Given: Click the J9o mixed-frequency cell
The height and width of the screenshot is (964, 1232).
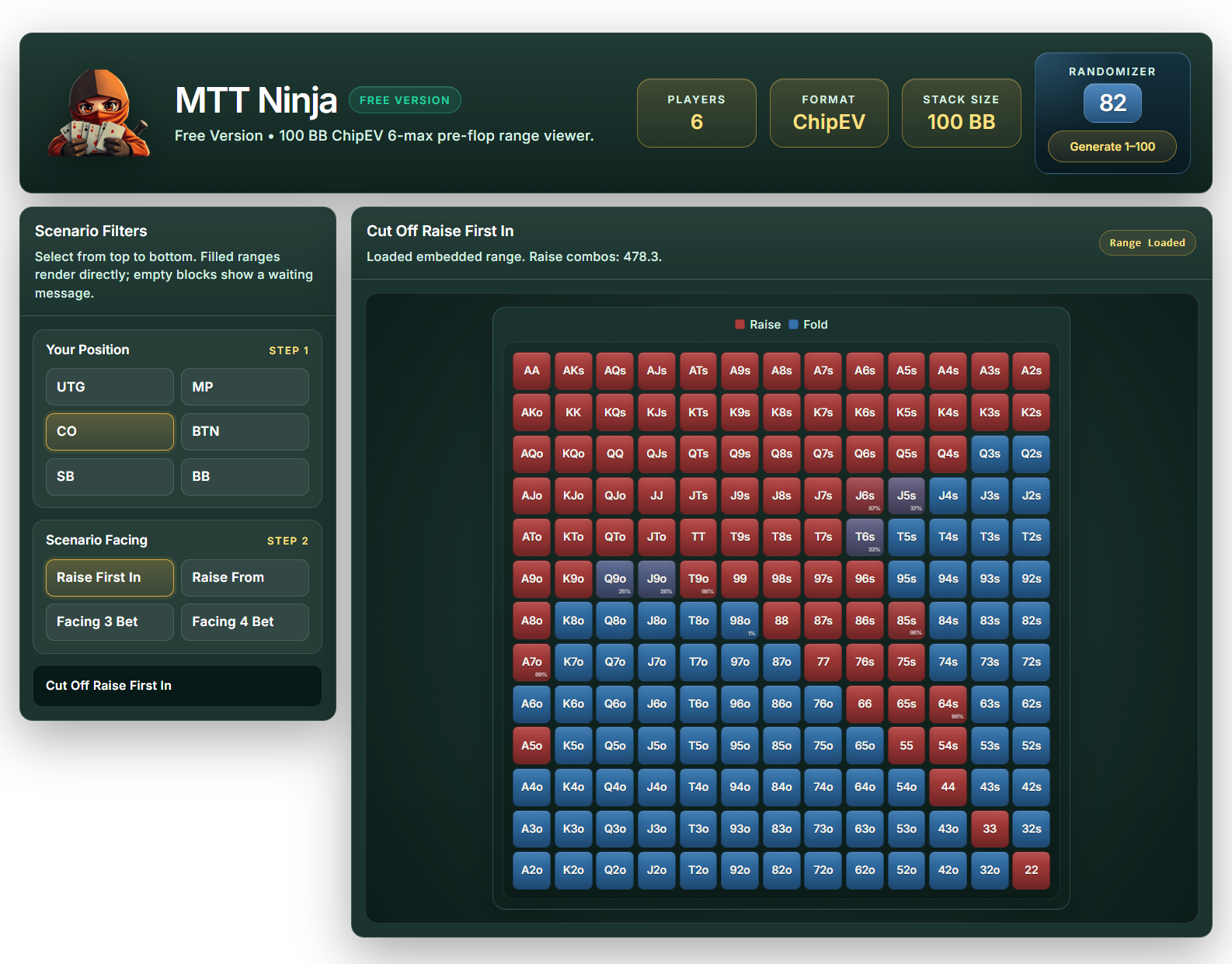Looking at the screenshot, I should click(x=656, y=579).
